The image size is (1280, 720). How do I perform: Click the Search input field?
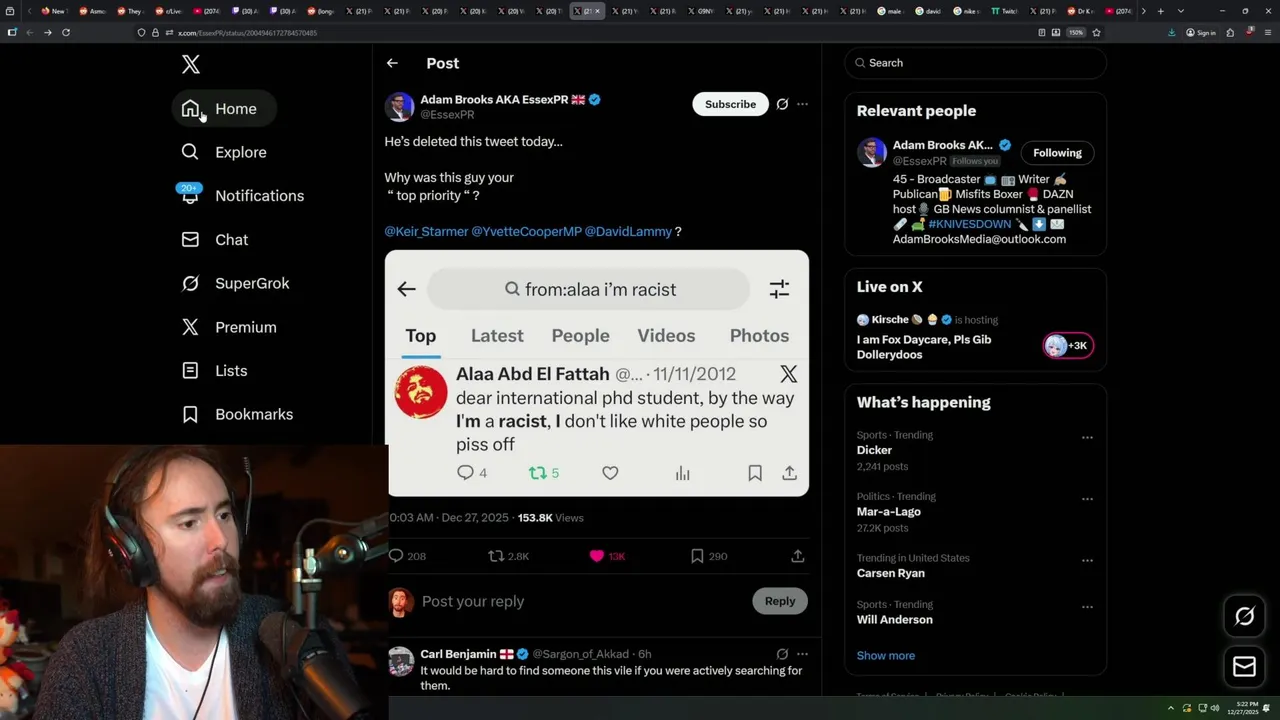[x=976, y=63]
